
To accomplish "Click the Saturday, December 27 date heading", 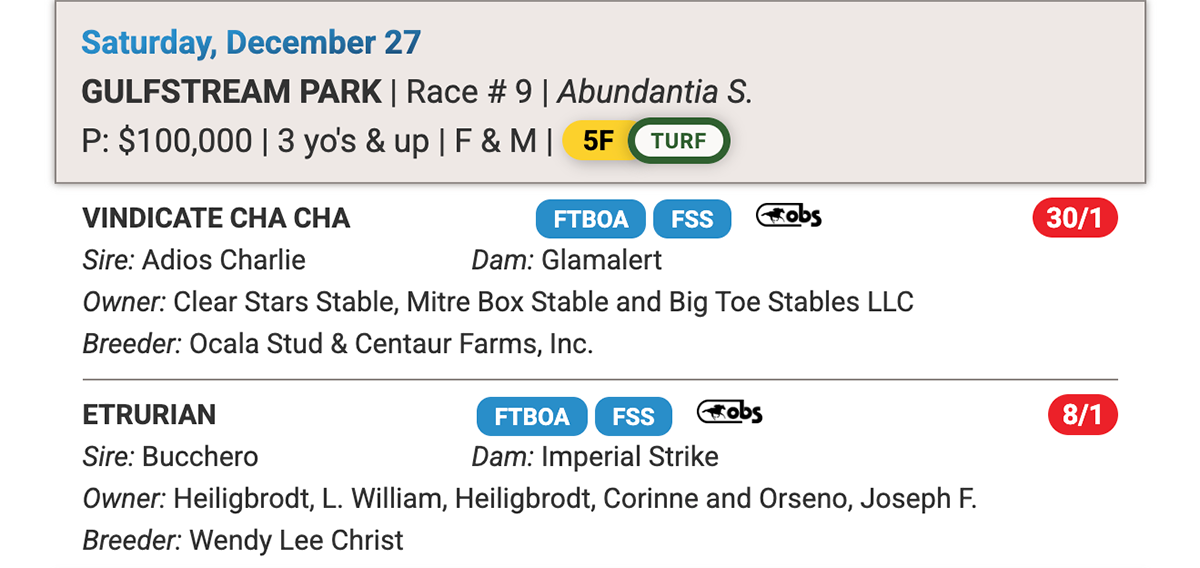I will (x=251, y=43).
